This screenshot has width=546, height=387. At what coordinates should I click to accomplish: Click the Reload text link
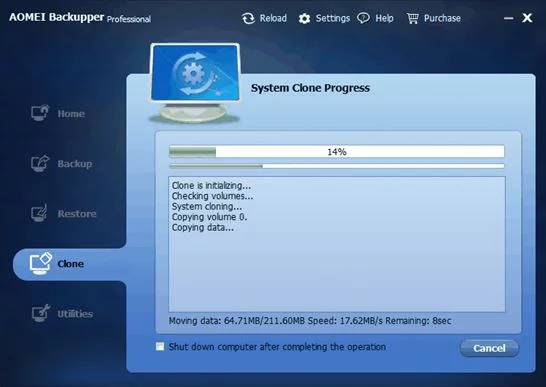[273, 18]
